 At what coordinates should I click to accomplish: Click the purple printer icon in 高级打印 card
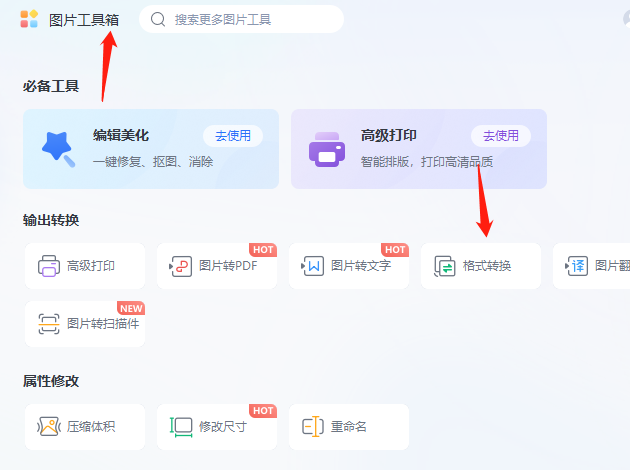click(x=327, y=149)
